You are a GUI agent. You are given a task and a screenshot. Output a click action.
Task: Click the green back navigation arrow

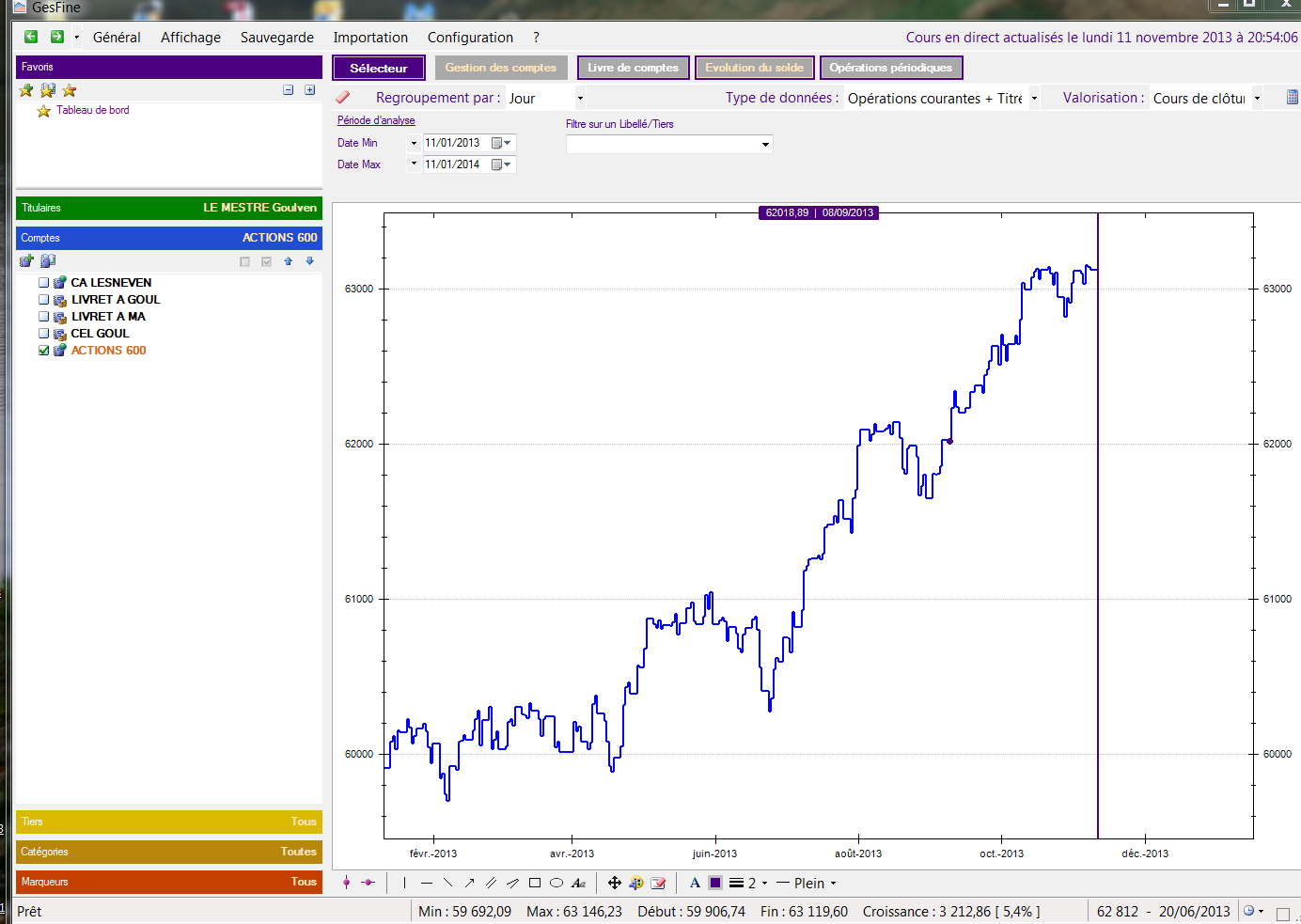tap(31, 37)
